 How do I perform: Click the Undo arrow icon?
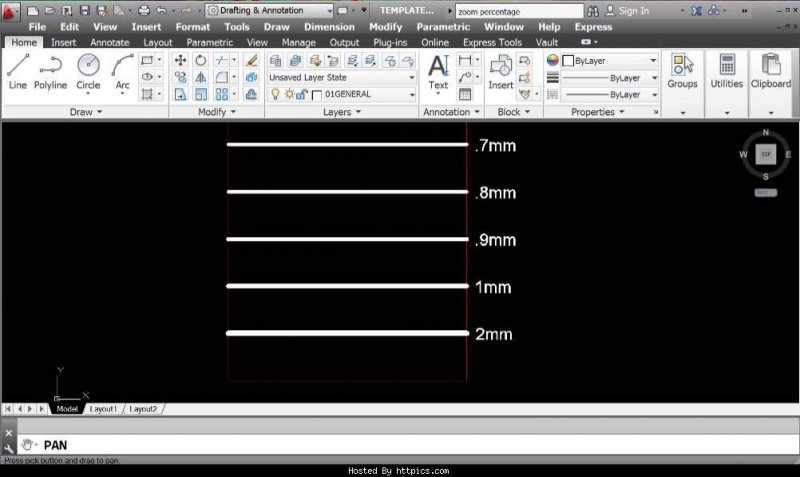[161, 10]
